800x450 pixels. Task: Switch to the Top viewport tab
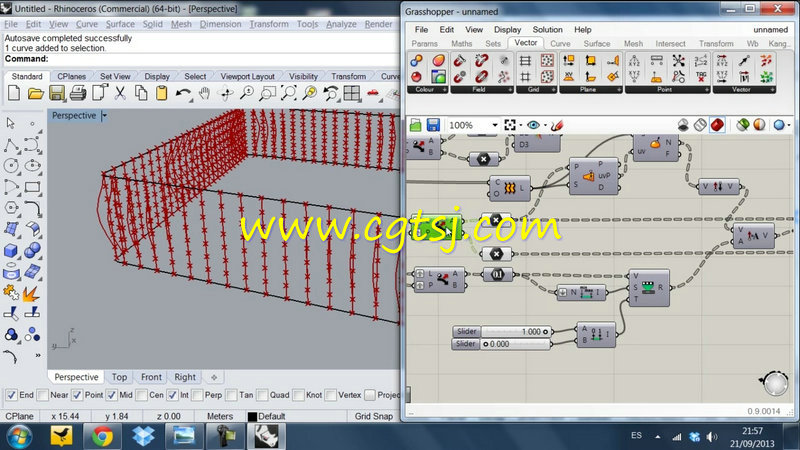pos(119,377)
